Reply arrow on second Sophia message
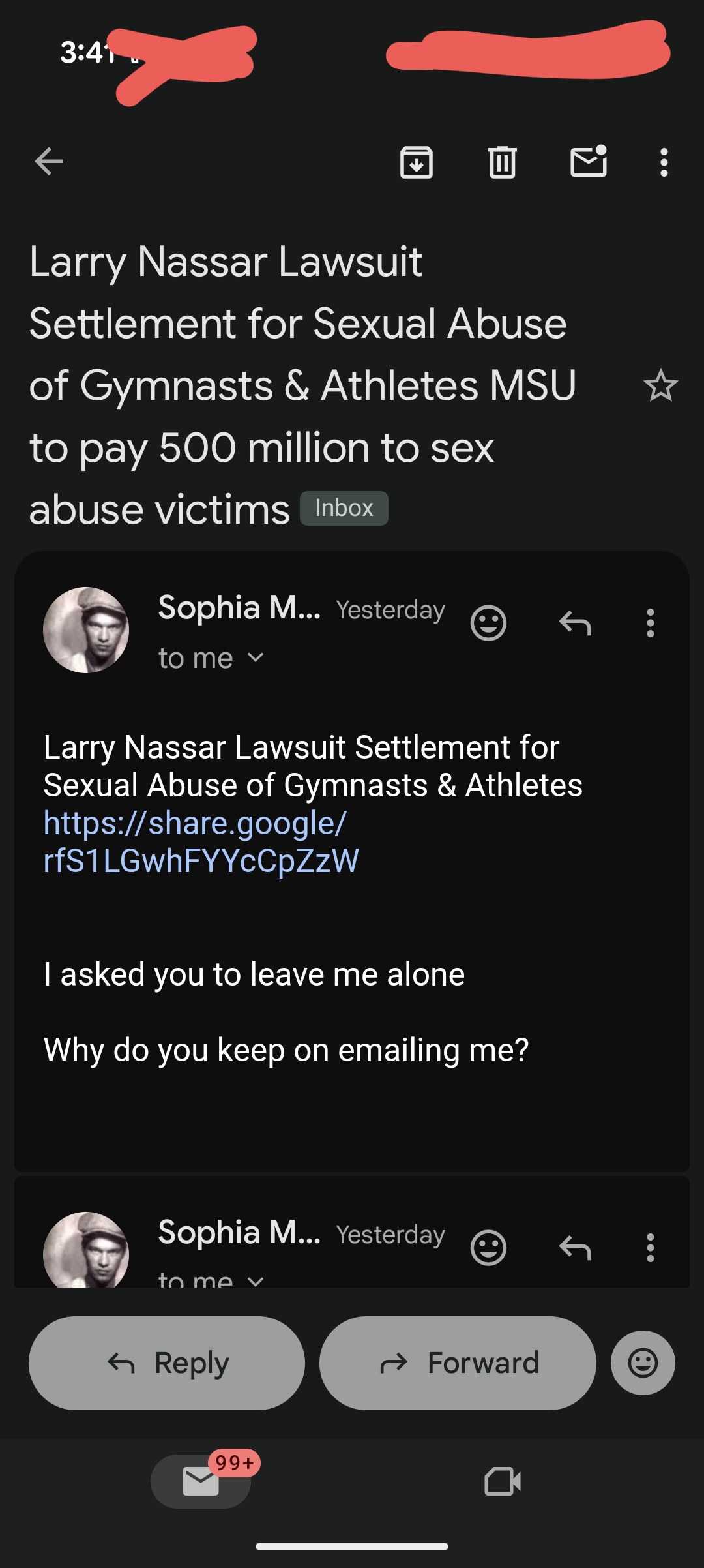The image size is (704, 1568). (575, 1248)
